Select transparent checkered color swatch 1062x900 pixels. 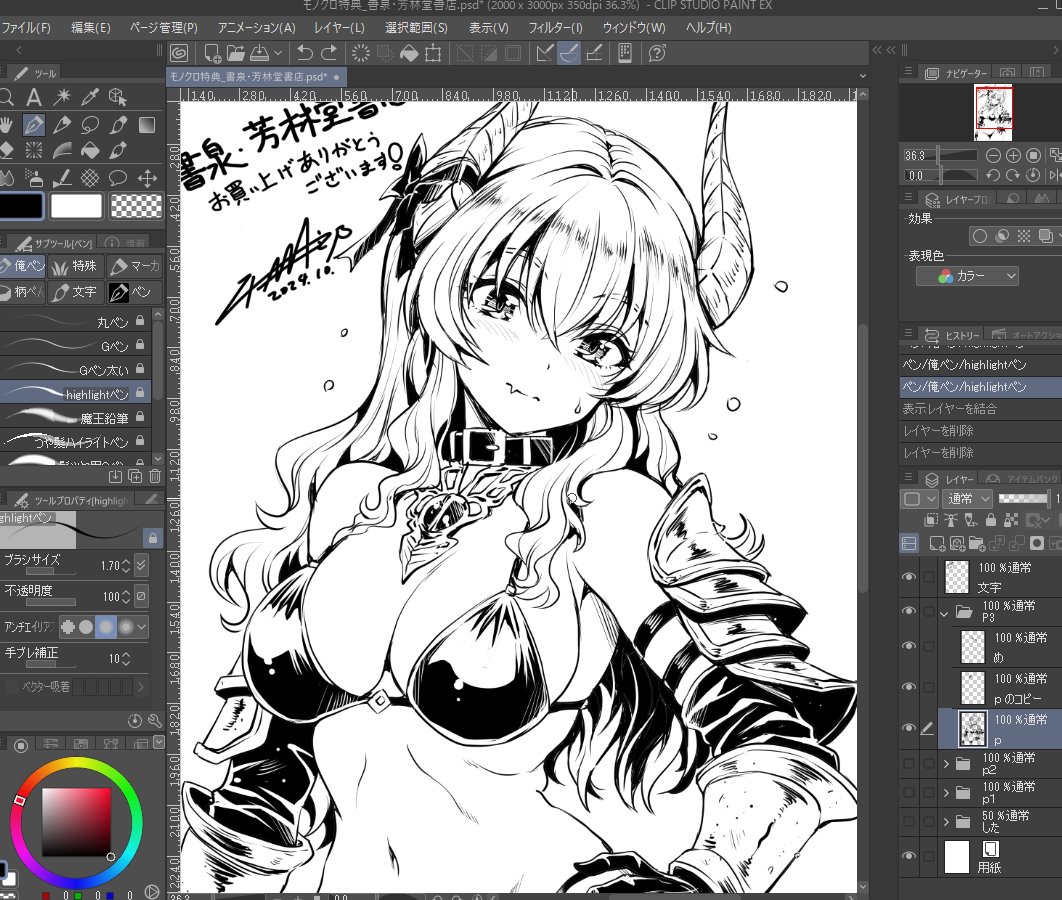tap(136, 206)
